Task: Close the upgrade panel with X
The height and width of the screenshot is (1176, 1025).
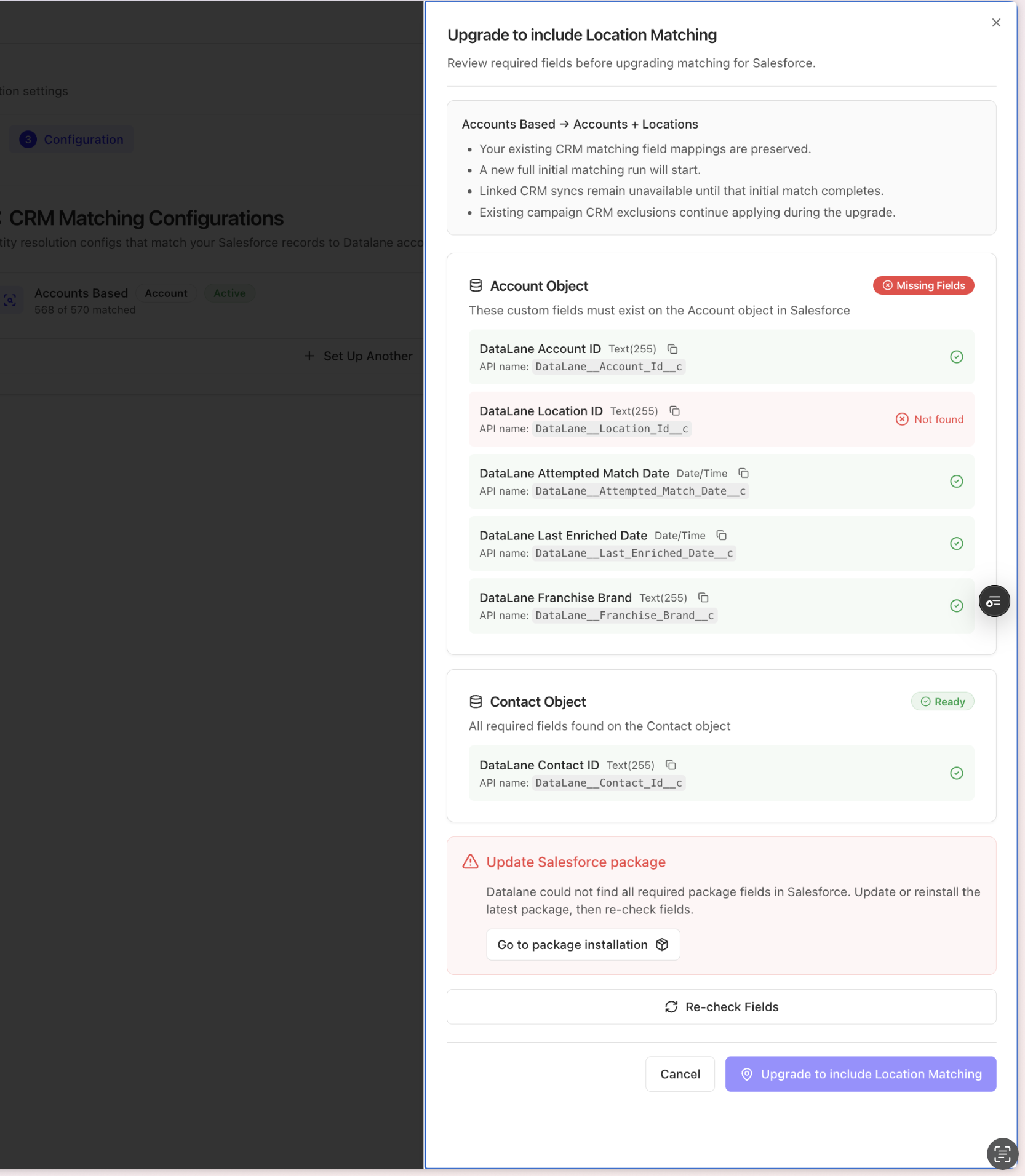Action: (996, 23)
